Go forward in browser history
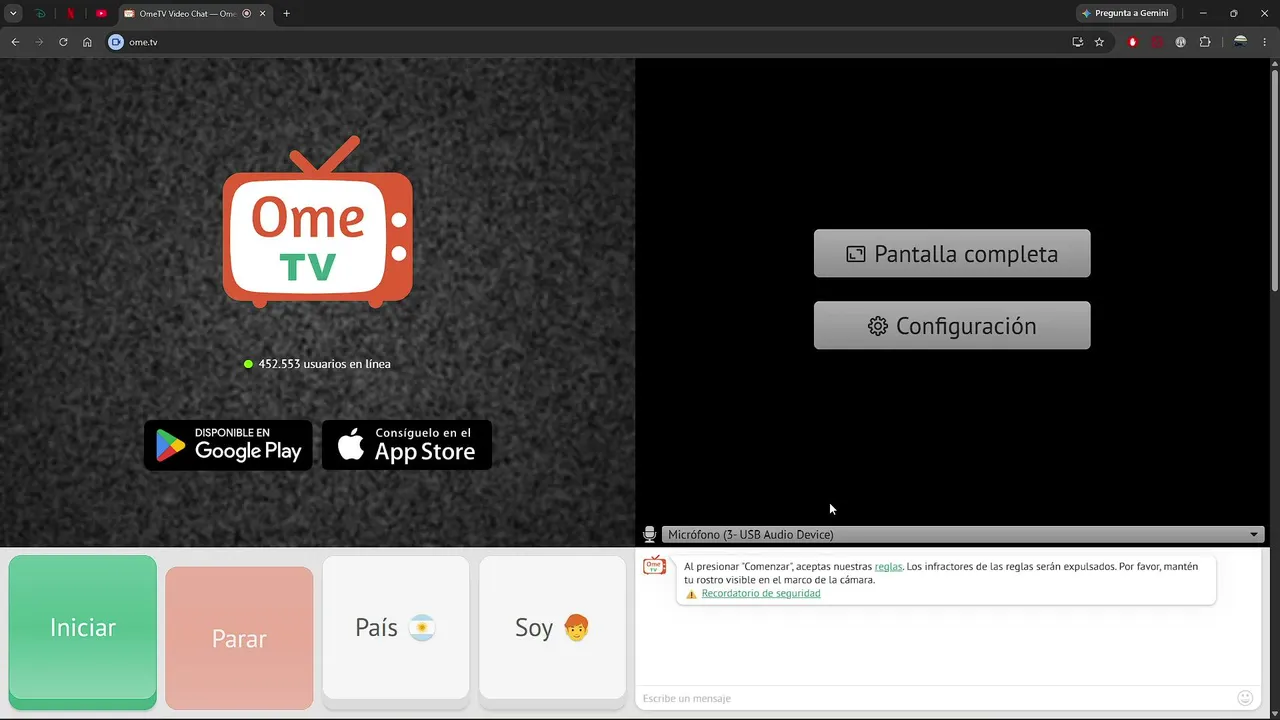This screenshot has width=1280, height=720. pyautogui.click(x=39, y=42)
